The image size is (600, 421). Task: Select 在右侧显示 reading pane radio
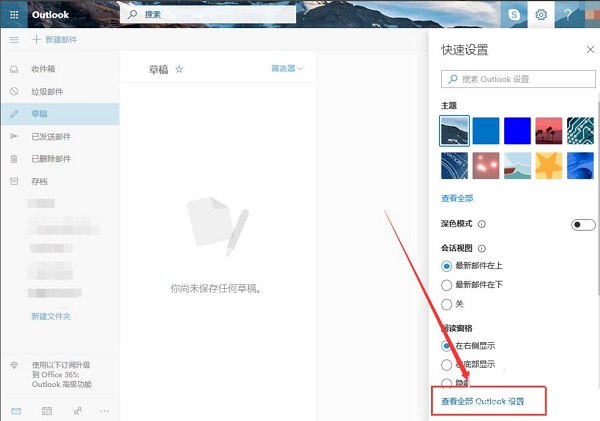coord(446,346)
